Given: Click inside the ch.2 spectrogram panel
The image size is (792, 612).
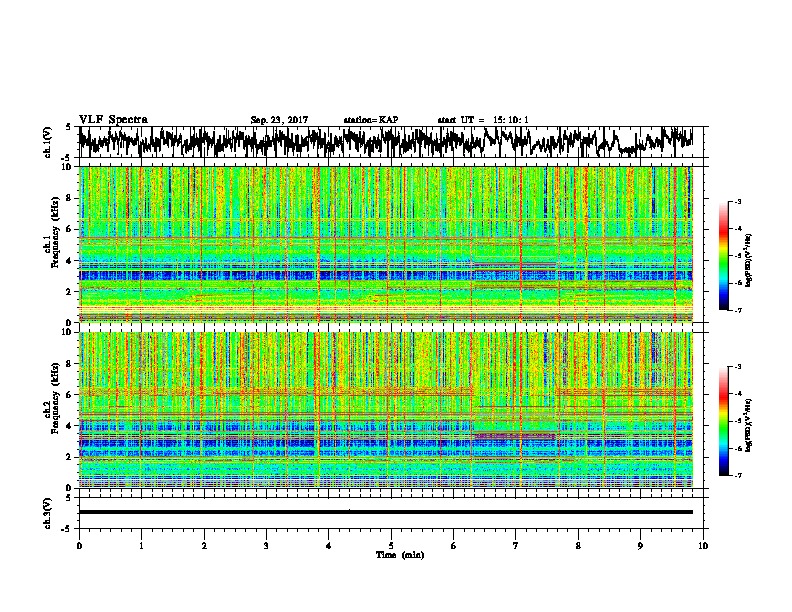Looking at the screenshot, I should 386,410.
